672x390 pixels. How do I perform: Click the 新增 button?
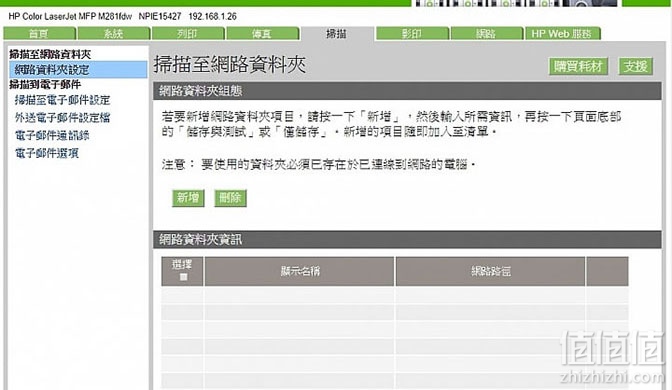click(x=188, y=198)
